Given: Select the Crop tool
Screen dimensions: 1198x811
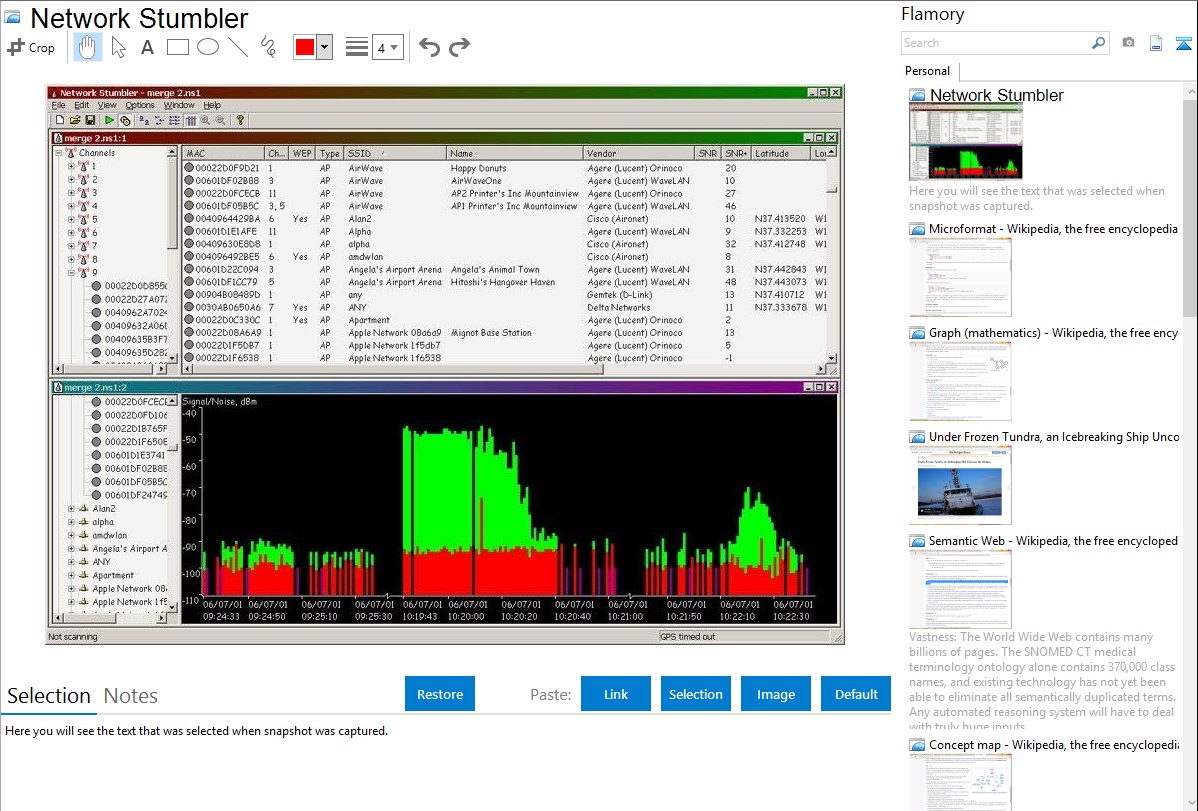Looking at the screenshot, I should tap(31, 47).
